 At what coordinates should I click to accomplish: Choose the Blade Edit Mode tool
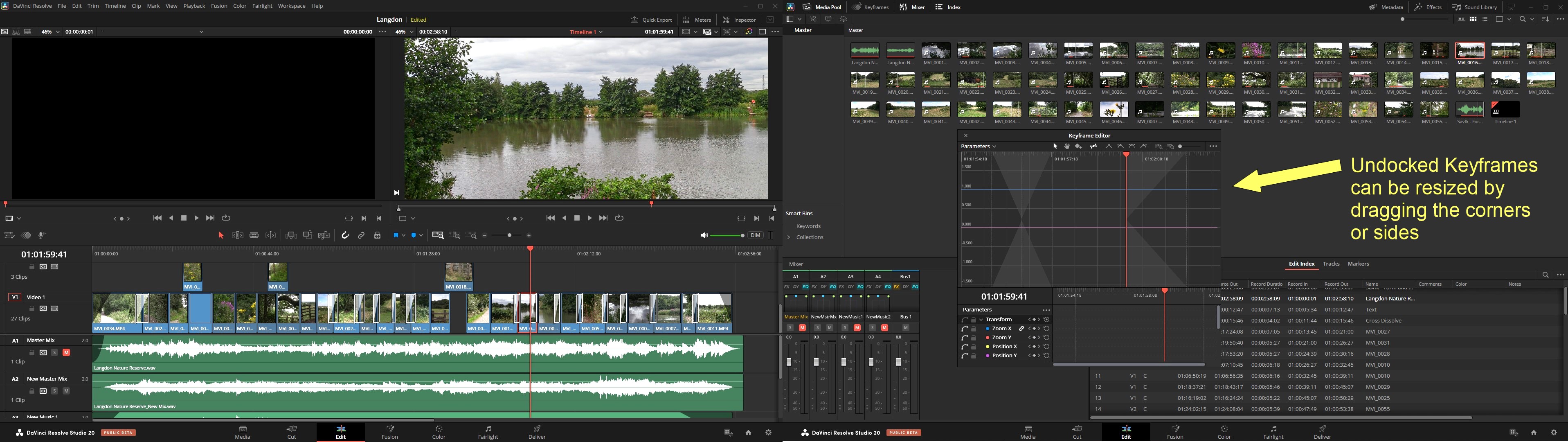pyautogui.click(x=254, y=236)
